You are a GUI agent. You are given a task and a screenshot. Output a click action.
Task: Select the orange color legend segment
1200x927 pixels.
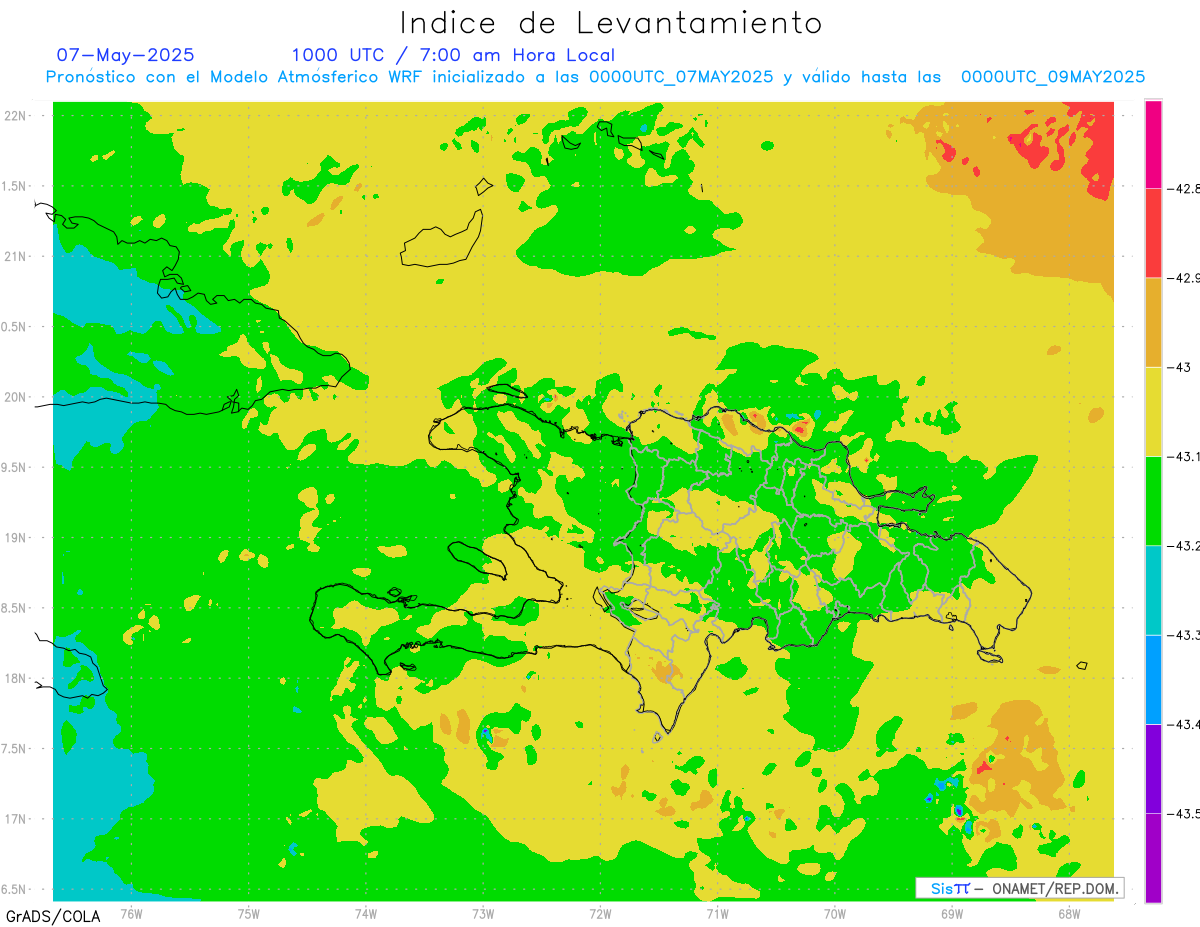click(x=1153, y=322)
